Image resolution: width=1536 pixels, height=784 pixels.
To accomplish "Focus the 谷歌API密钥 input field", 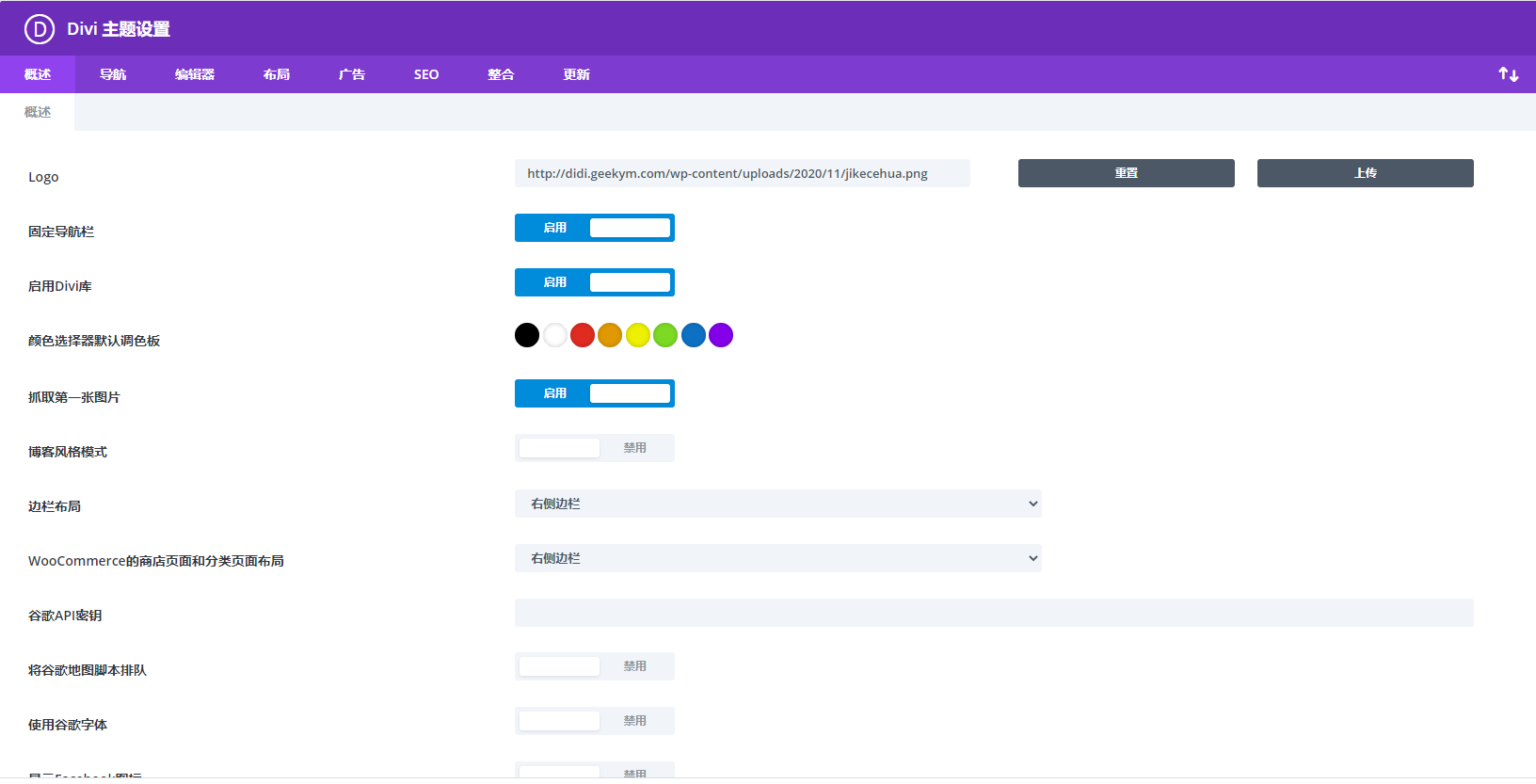I will pos(994,613).
